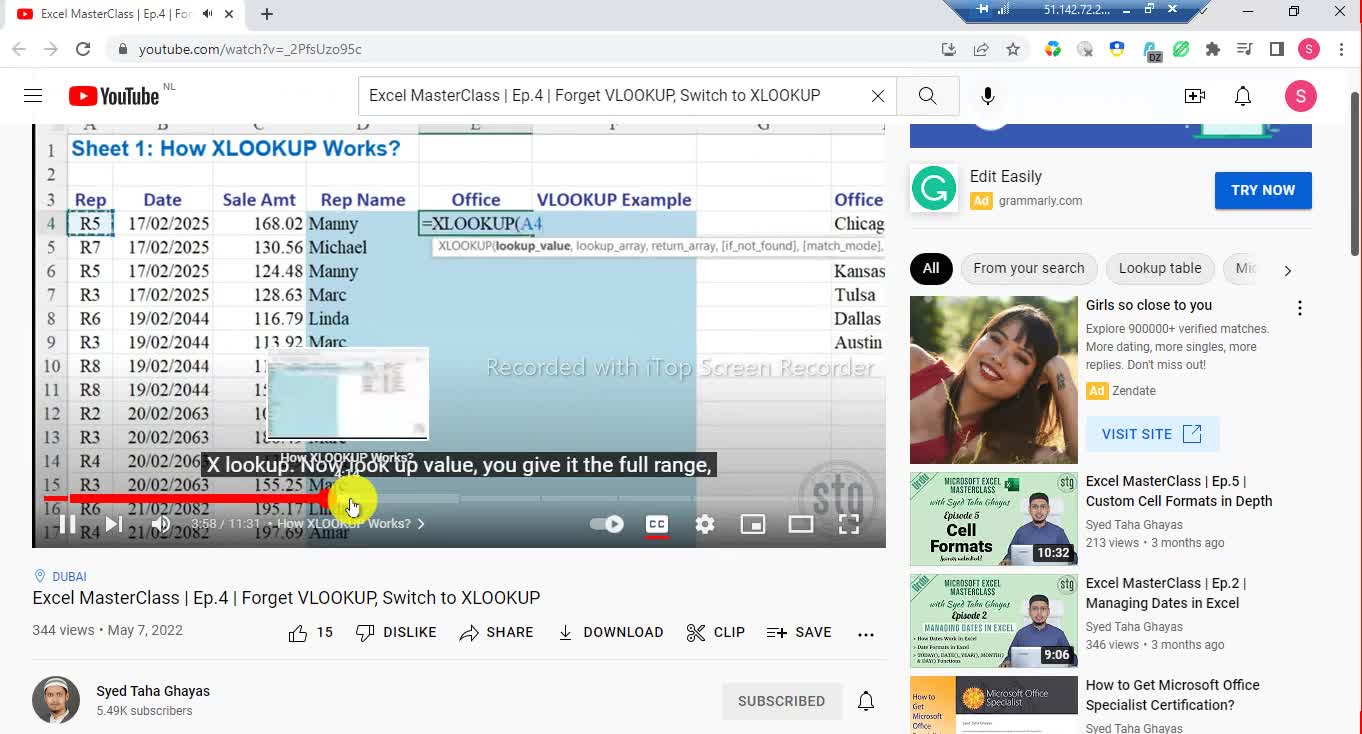Create a CLIP of the video
The width and height of the screenshot is (1362, 734).
coord(716,633)
